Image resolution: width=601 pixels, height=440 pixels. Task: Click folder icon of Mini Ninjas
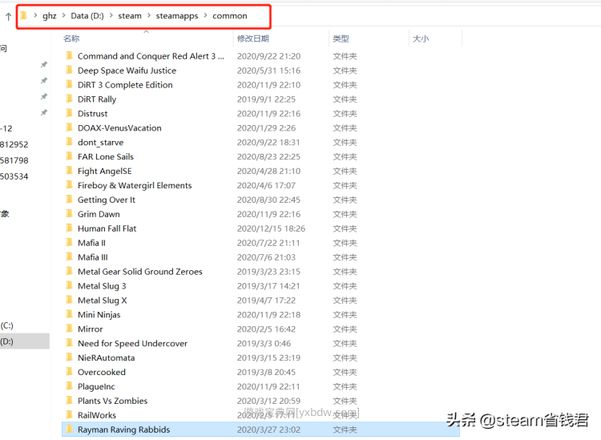click(69, 314)
